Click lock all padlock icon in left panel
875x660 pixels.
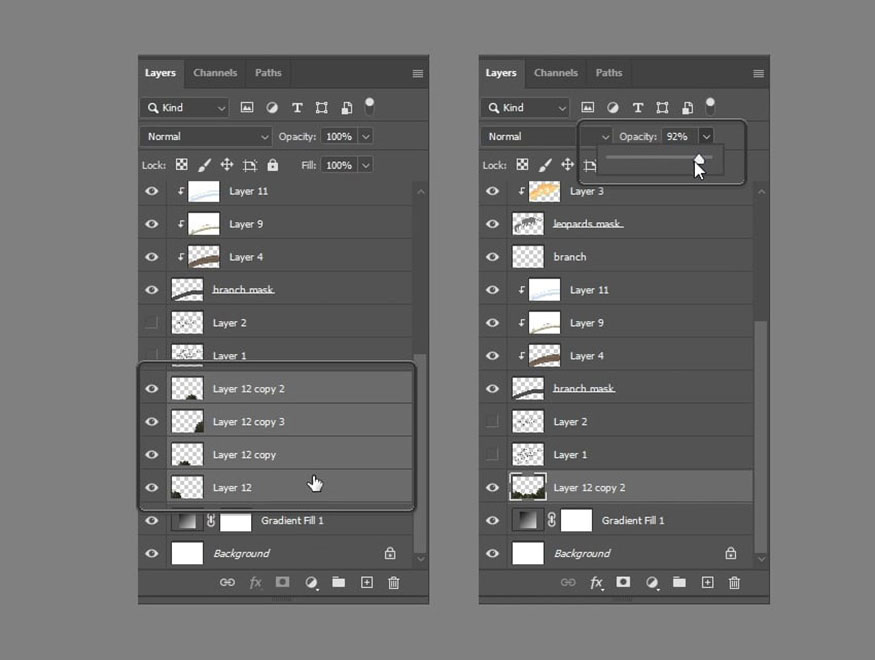click(x=272, y=165)
